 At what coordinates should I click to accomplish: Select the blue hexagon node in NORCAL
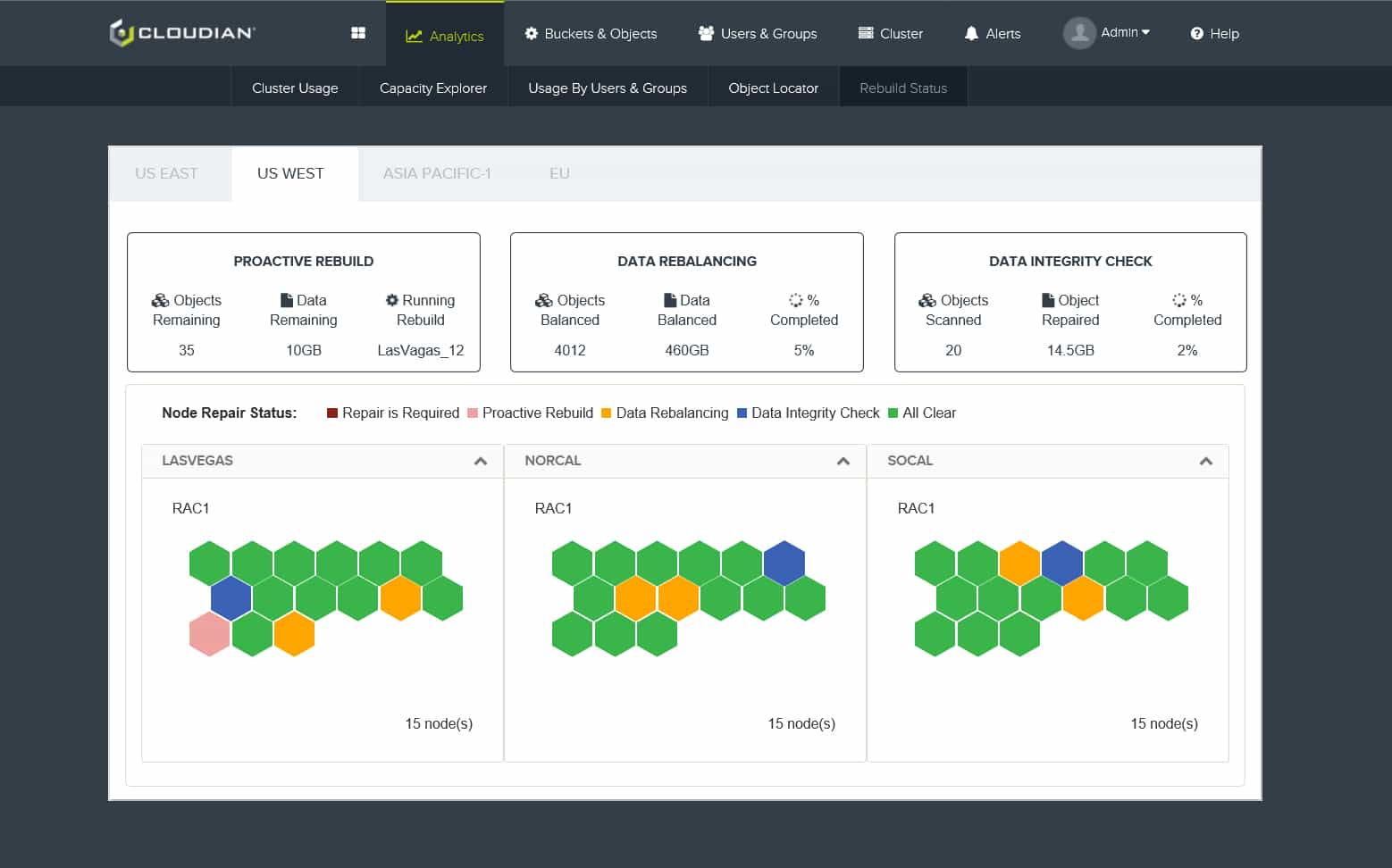click(x=784, y=563)
